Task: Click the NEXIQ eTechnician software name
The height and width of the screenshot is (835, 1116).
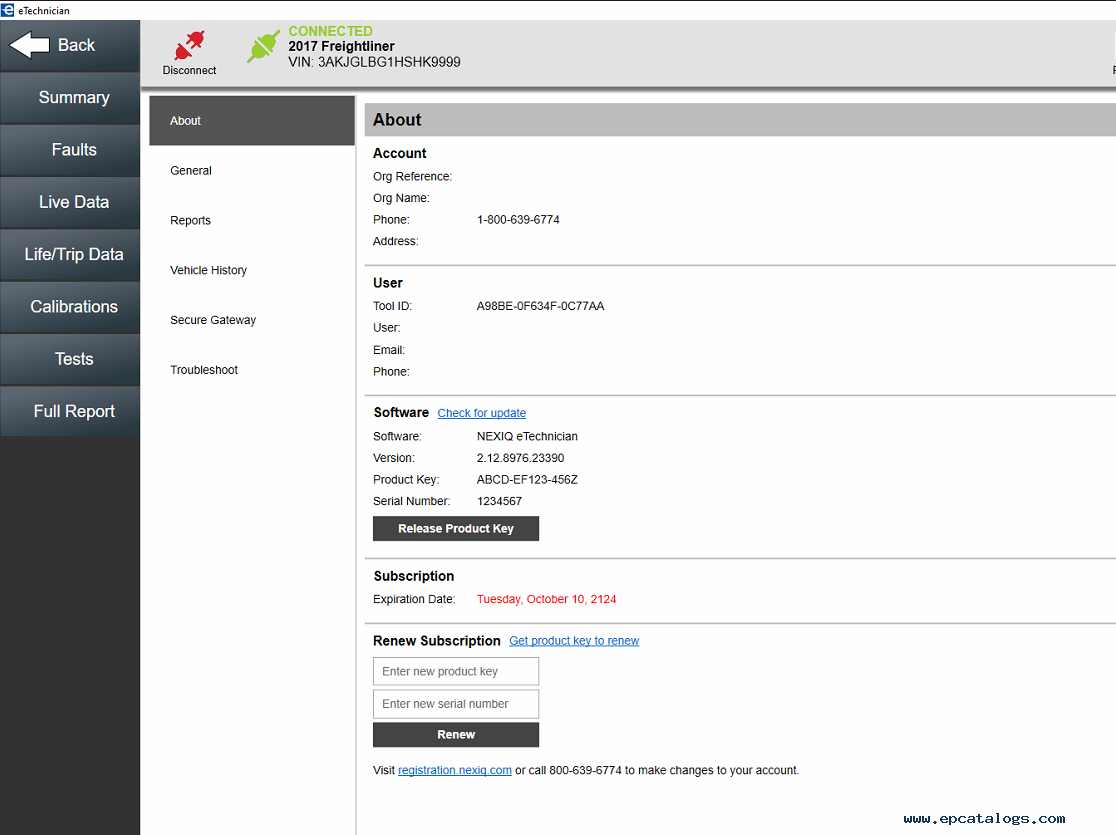Action: pos(527,436)
